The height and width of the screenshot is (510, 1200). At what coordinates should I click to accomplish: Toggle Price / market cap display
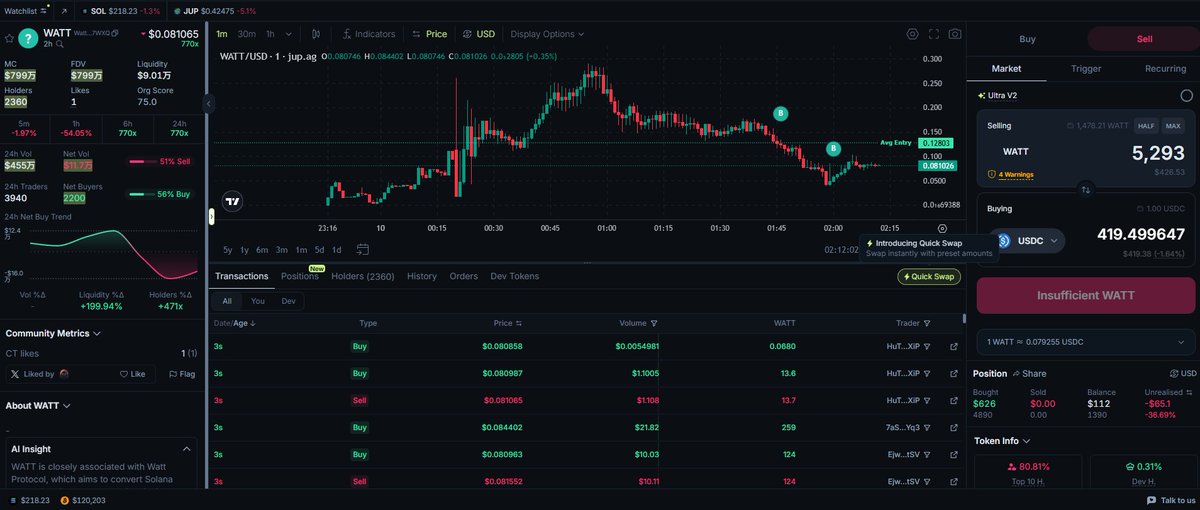pyautogui.click(x=429, y=34)
